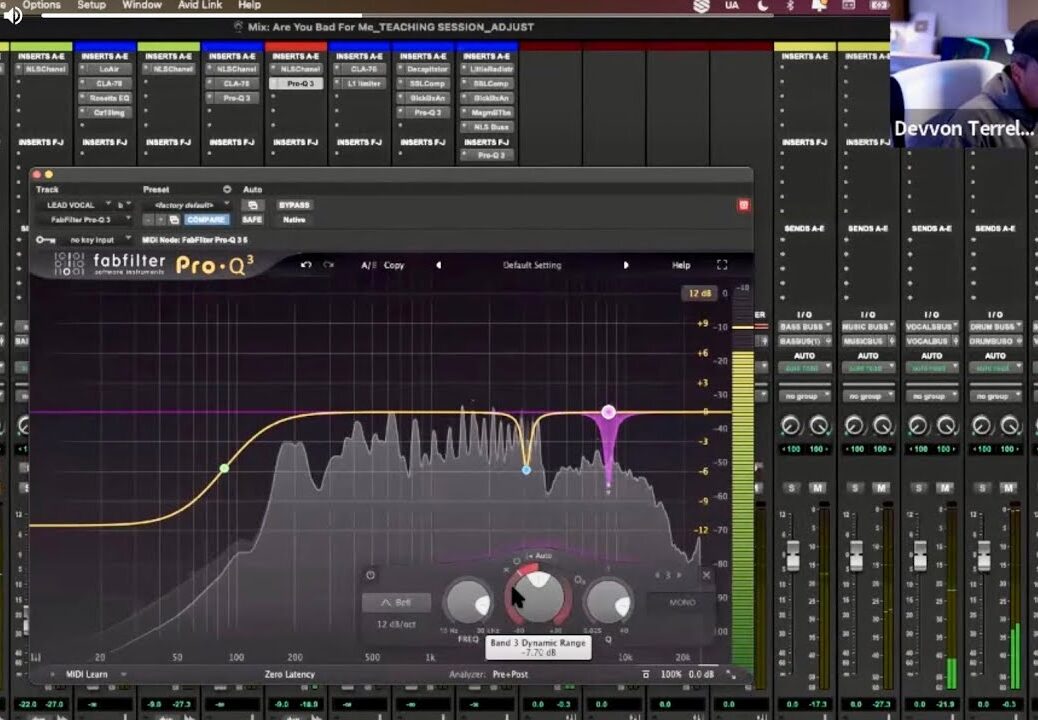
Task: Open the key input icon
Action: pos(46,240)
